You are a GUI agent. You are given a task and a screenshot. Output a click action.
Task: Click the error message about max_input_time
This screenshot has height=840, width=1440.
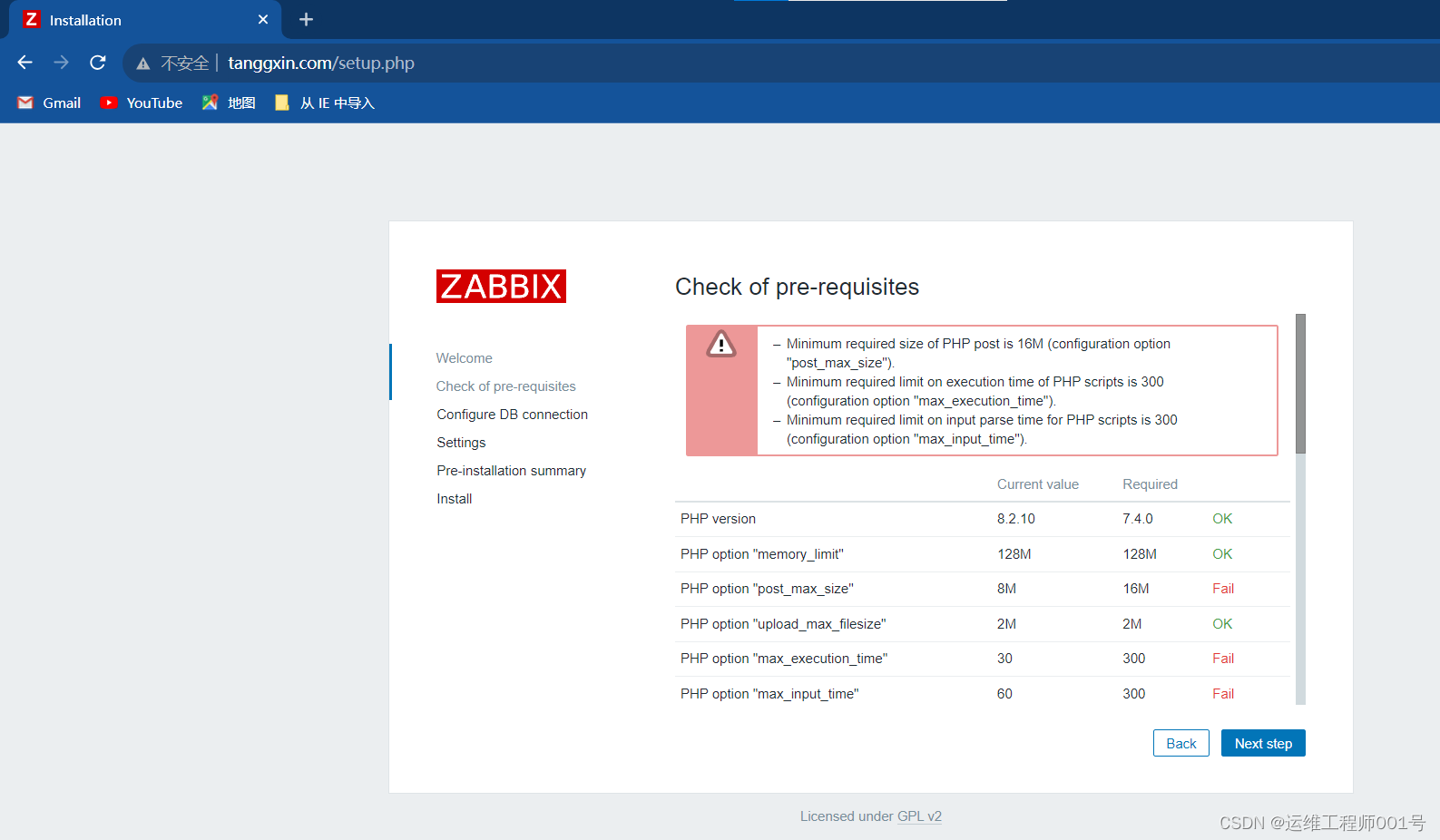[x=982, y=429]
